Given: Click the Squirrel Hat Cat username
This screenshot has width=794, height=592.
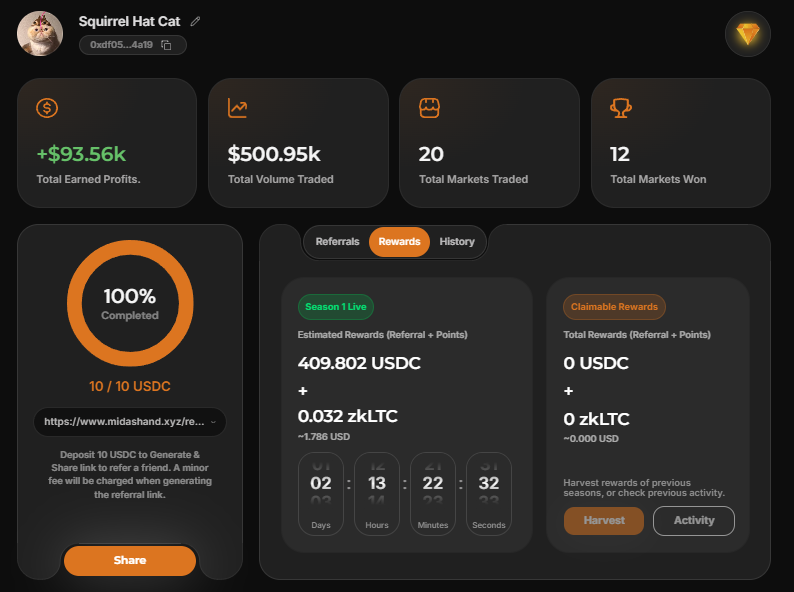Looking at the screenshot, I should pyautogui.click(x=129, y=21).
